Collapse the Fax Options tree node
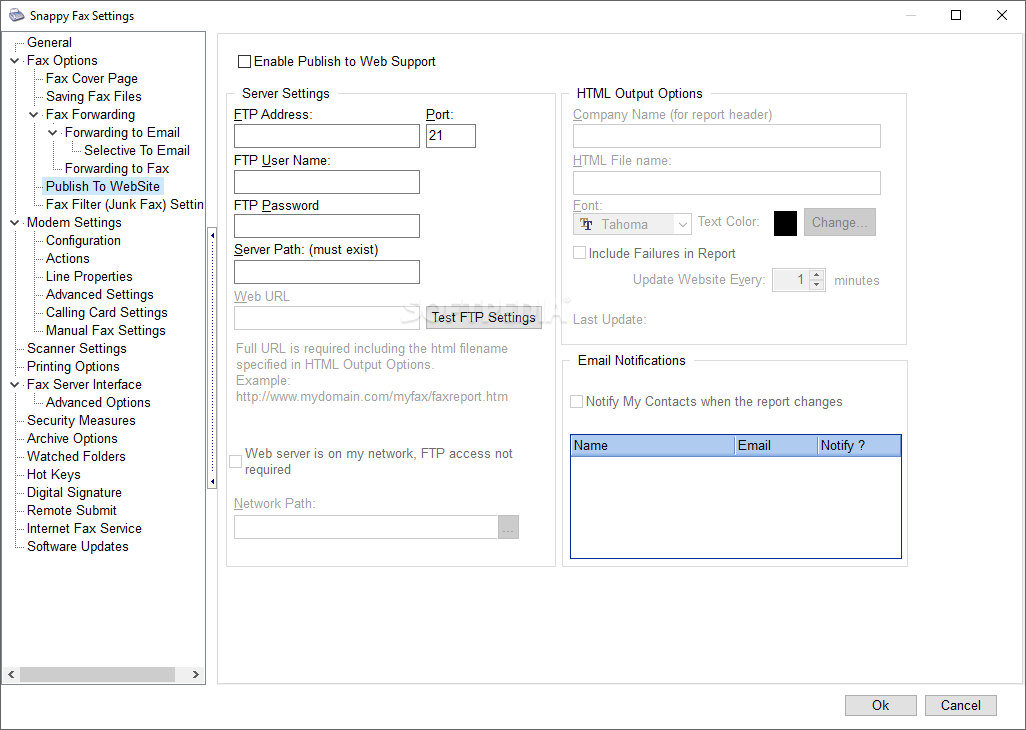Screen dimensions: 1026x730 click(15, 61)
